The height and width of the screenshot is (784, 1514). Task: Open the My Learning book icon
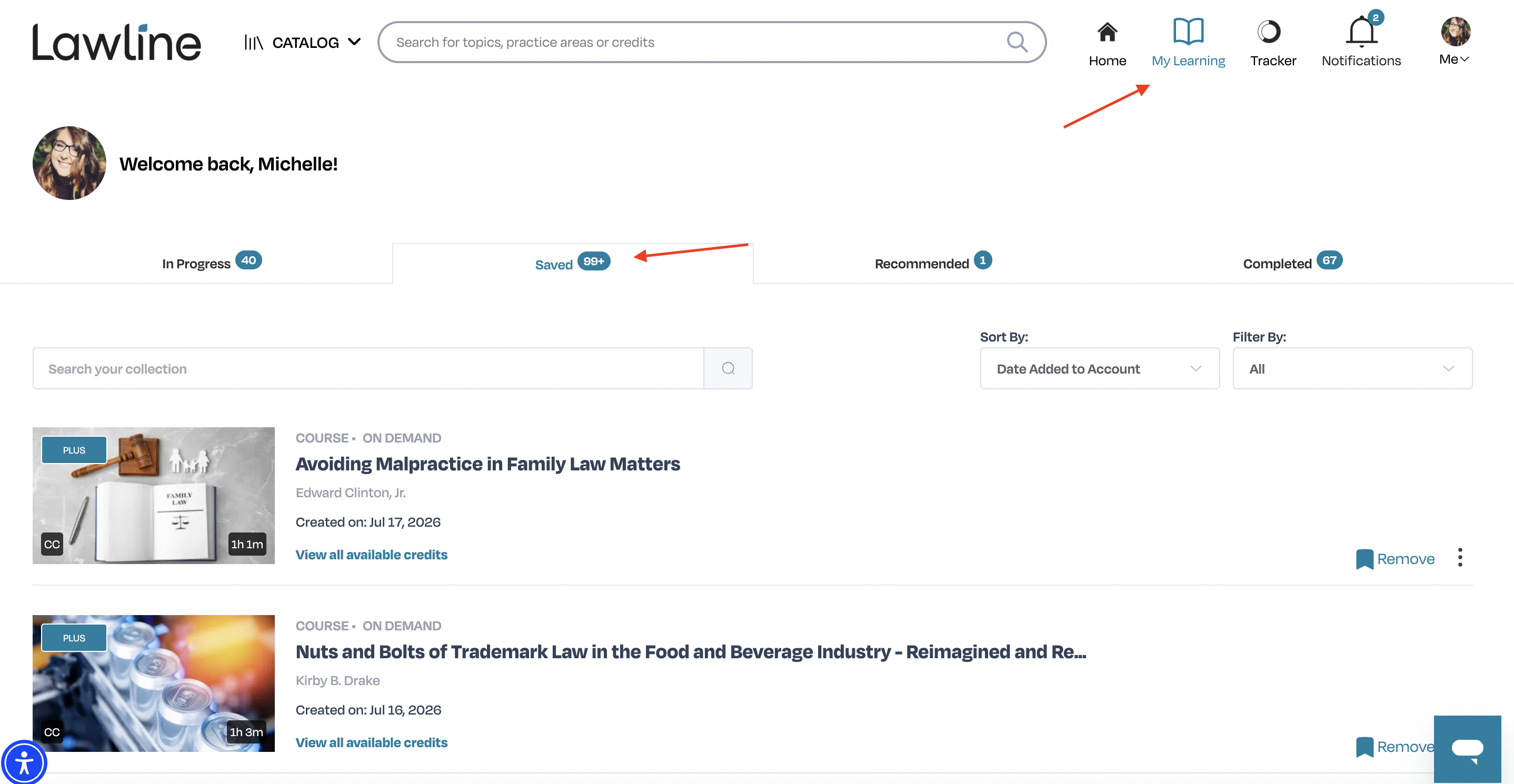click(x=1188, y=31)
